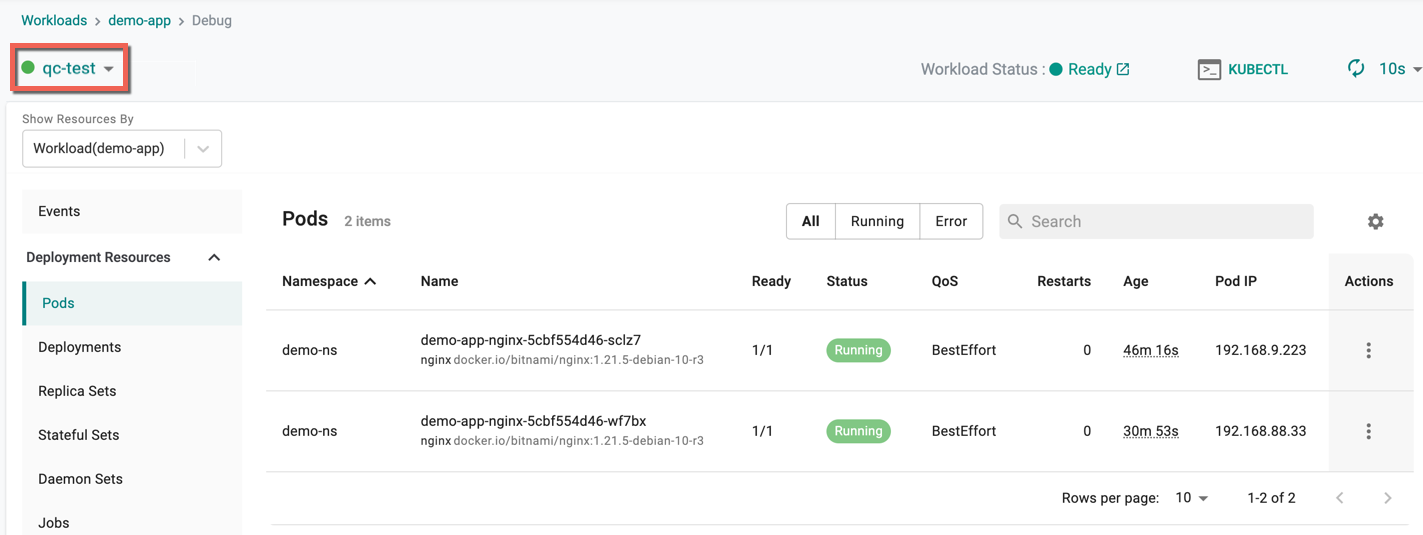Open the Workload(demo-app) resources dropdown
The width and height of the screenshot is (1423, 535).
[122, 149]
